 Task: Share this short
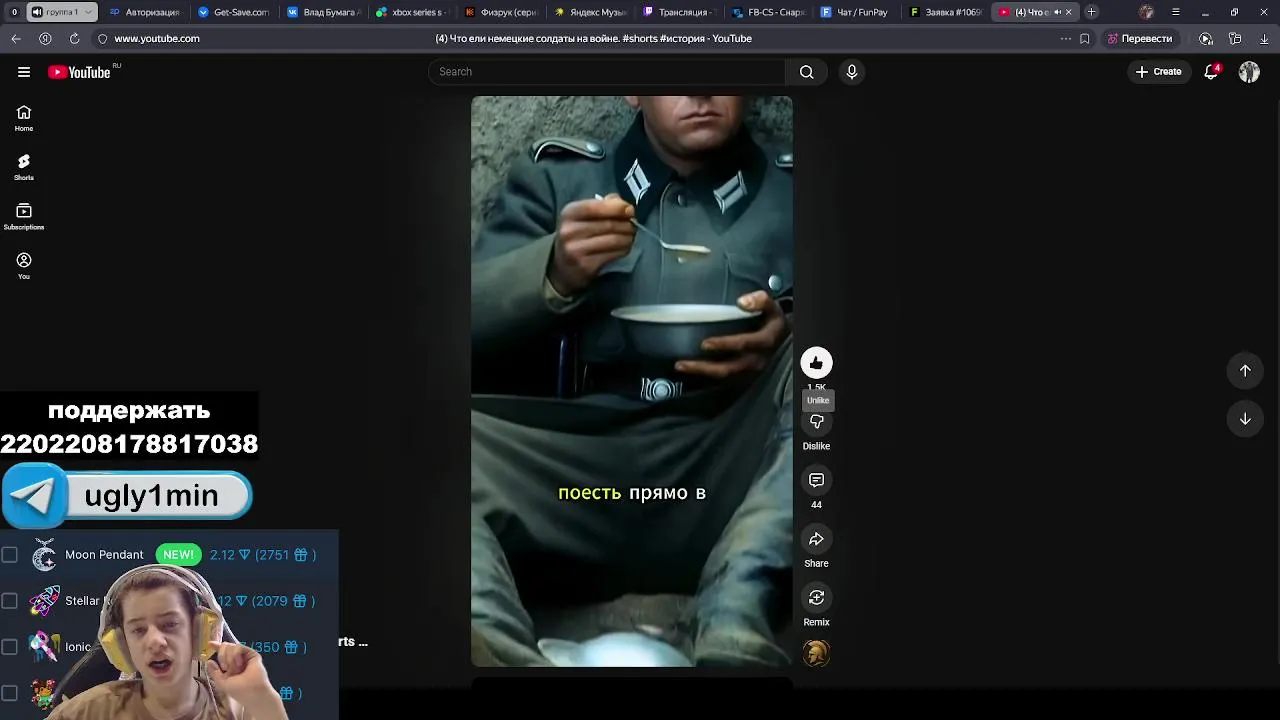click(816, 539)
